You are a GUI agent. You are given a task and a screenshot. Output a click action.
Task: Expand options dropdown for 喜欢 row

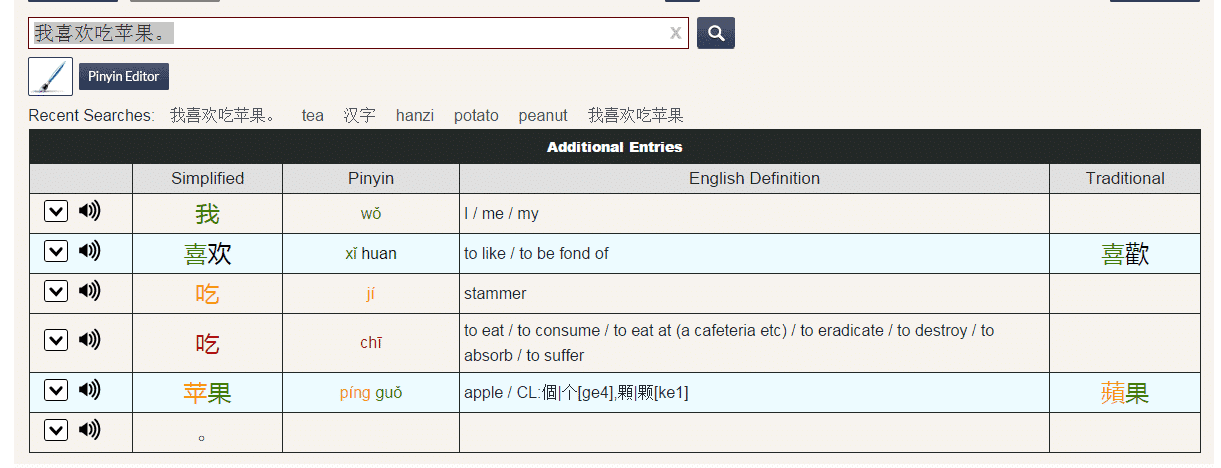[56, 252]
